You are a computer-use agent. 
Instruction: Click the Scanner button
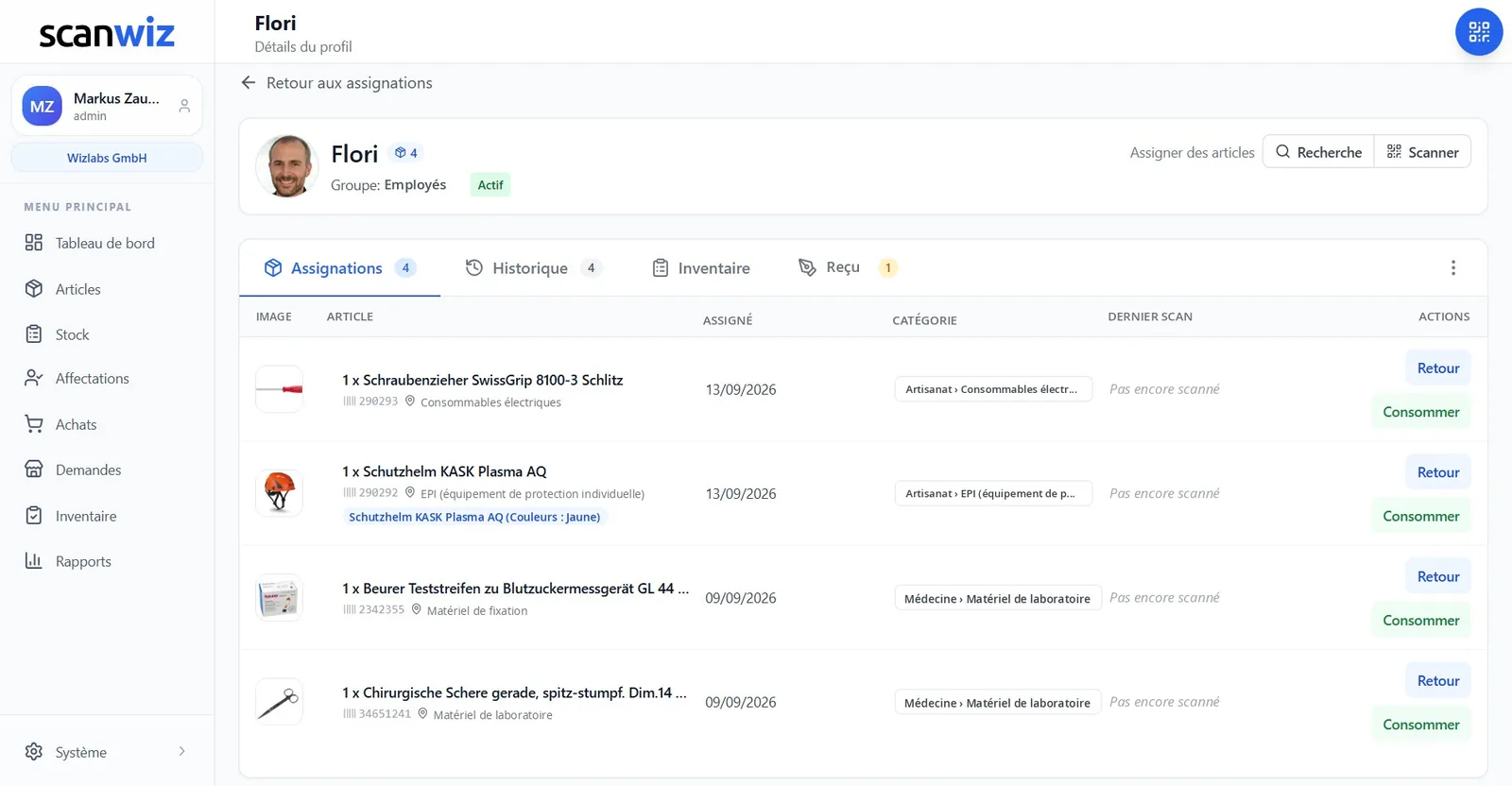1422,152
